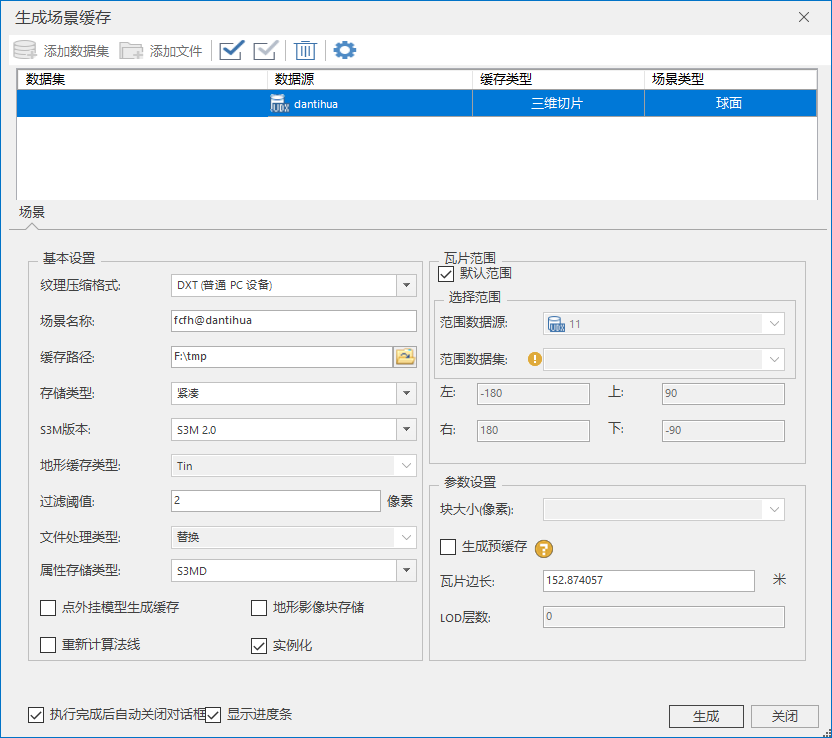
Task: Click the invert selection checkmark icon
Action: (x=265, y=50)
